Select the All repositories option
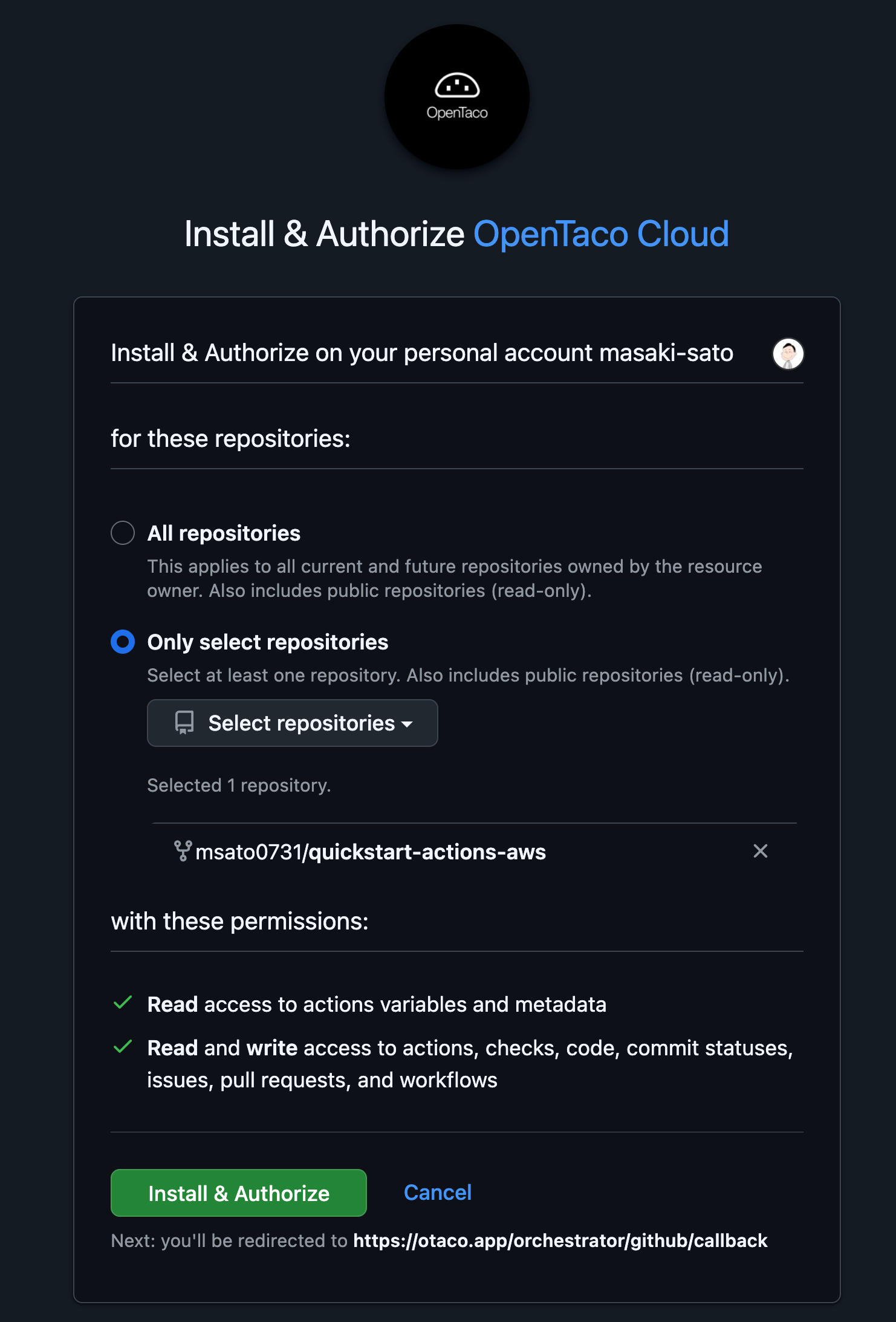The image size is (896, 1322). point(123,533)
